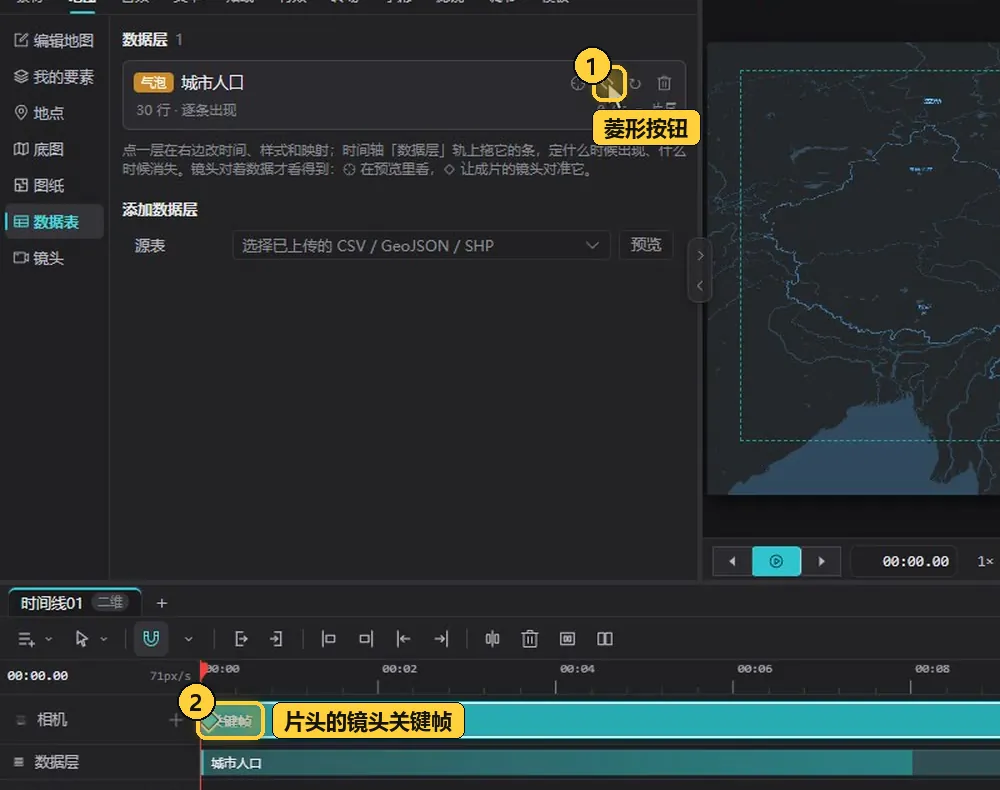Click the refresh icon on 城市人口 layer
Image resolution: width=1000 pixels, height=790 pixels.
point(635,84)
